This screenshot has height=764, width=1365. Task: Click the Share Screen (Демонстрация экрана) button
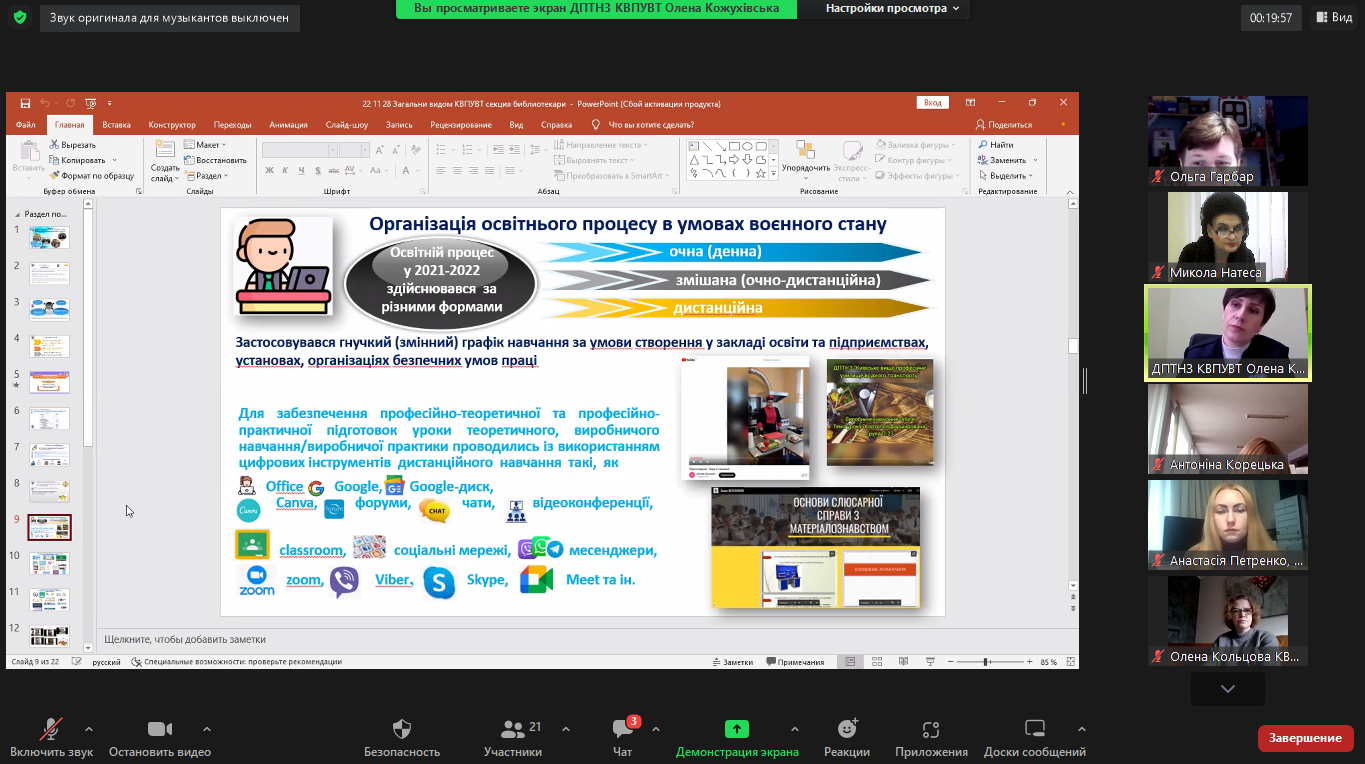point(737,739)
